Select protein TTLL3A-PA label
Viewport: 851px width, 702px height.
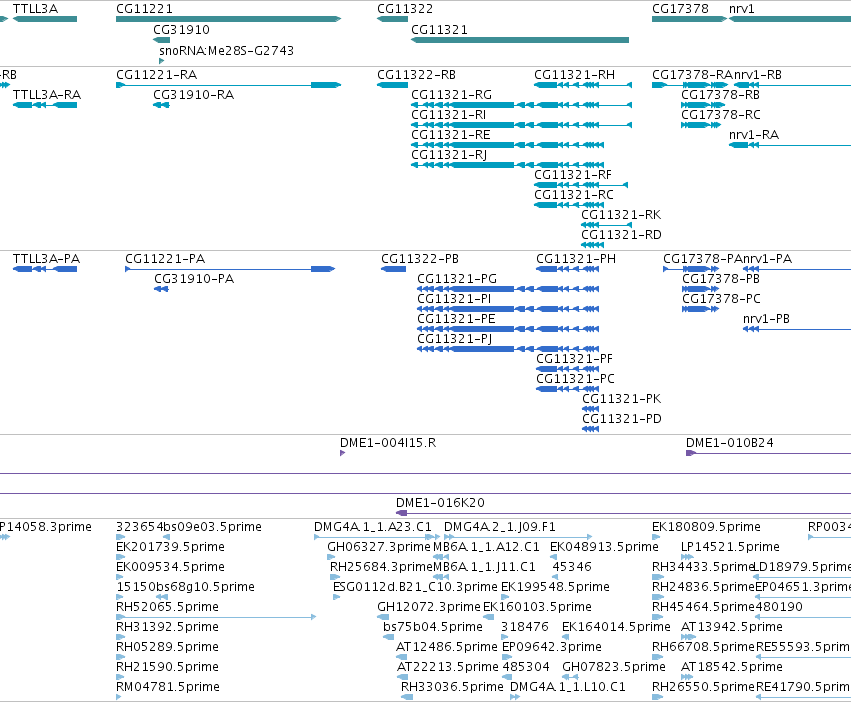[x=46, y=258]
